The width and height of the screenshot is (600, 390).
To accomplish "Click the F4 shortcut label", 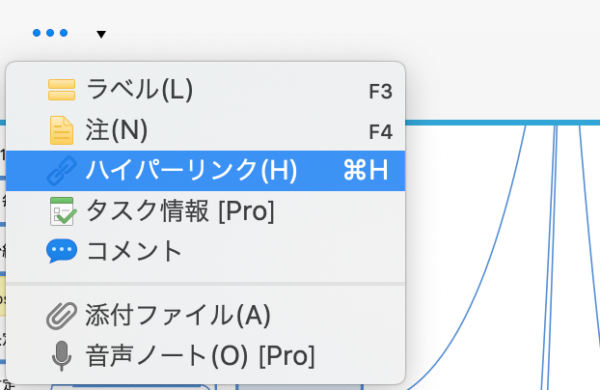I will pyautogui.click(x=380, y=132).
